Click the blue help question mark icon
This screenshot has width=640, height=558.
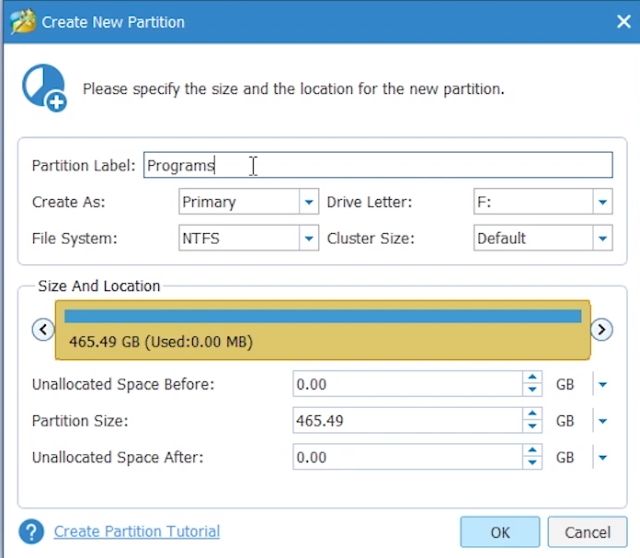31,531
